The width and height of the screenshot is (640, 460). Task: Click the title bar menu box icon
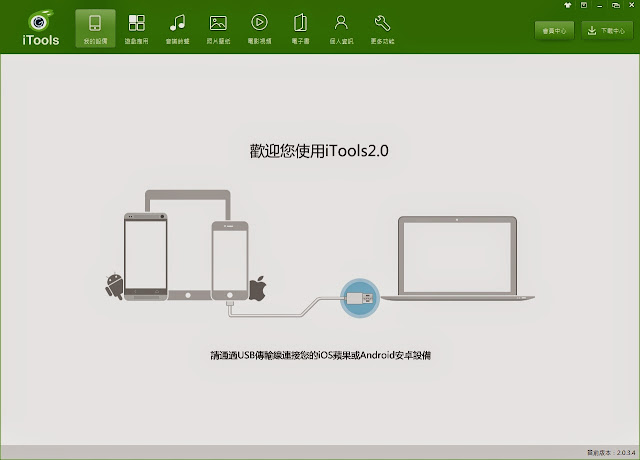click(x=584, y=5)
